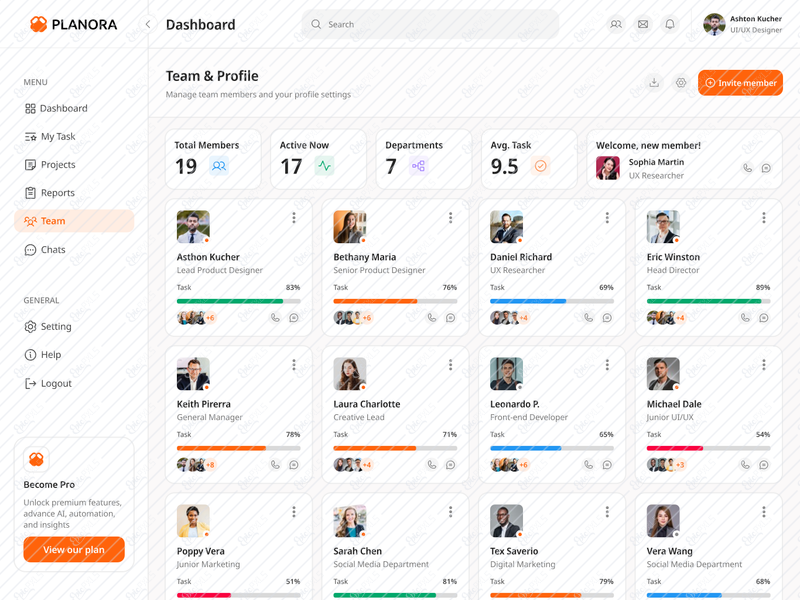Click the download icon beside Invite member
Viewport: 800px width, 600px height.
(x=654, y=83)
